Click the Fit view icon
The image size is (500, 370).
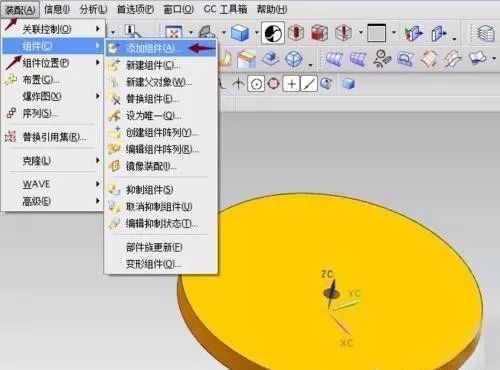pyautogui.click(x=174, y=32)
